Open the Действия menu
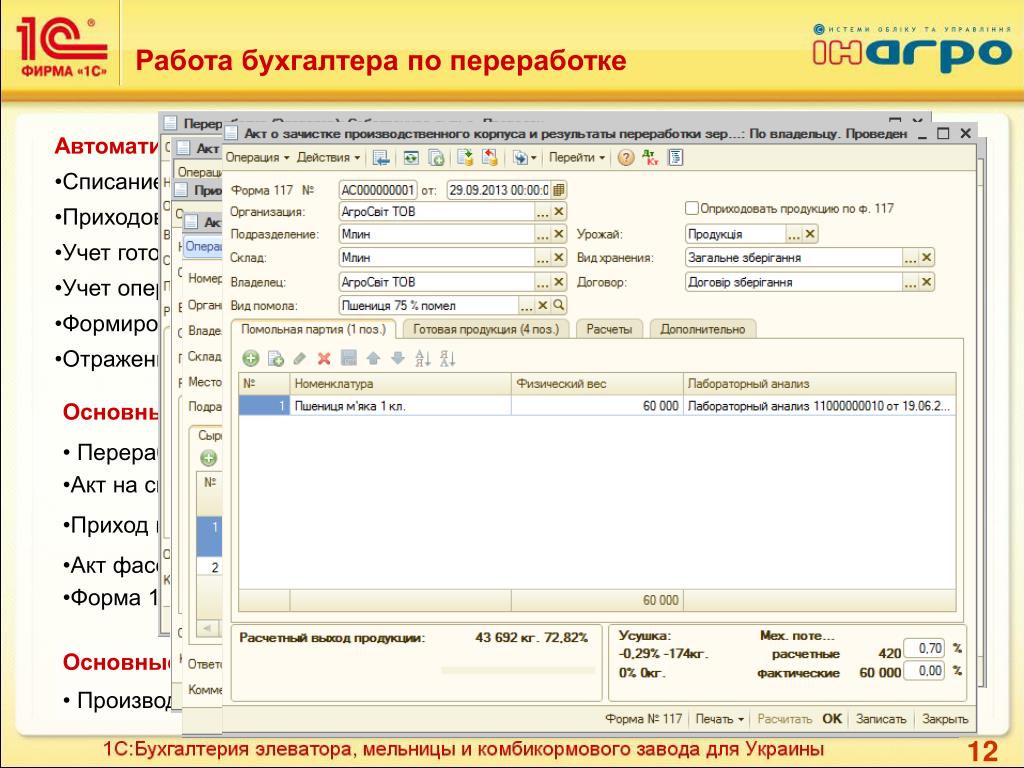The height and width of the screenshot is (768, 1024). (328, 157)
